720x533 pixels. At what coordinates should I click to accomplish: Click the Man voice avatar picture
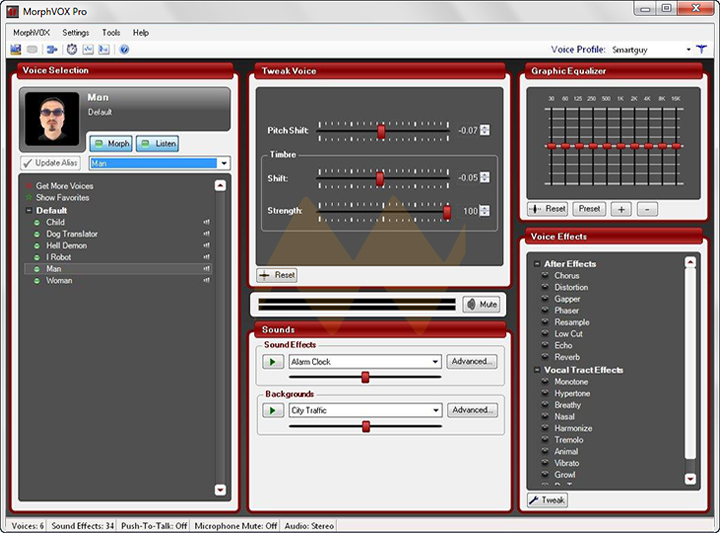click(x=52, y=119)
